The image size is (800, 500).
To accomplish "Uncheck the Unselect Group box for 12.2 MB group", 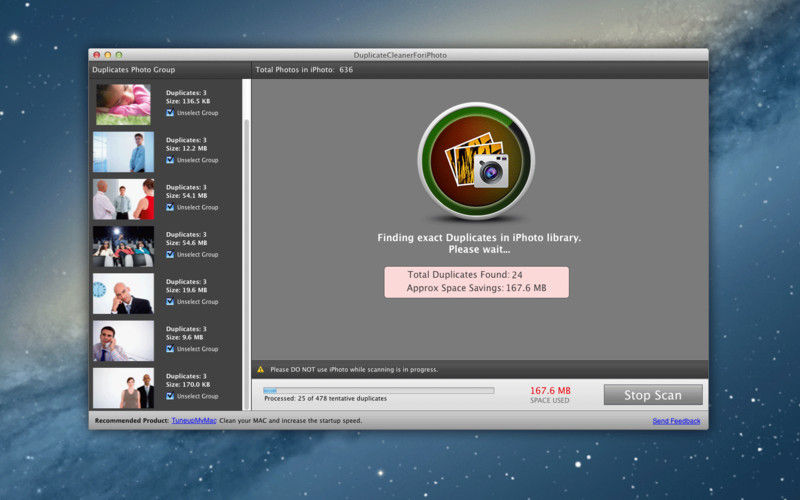I will click(x=170, y=160).
